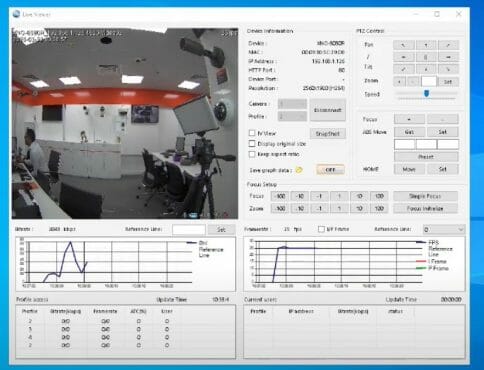Click the Preset button
The image size is (484, 370).
tap(426, 157)
